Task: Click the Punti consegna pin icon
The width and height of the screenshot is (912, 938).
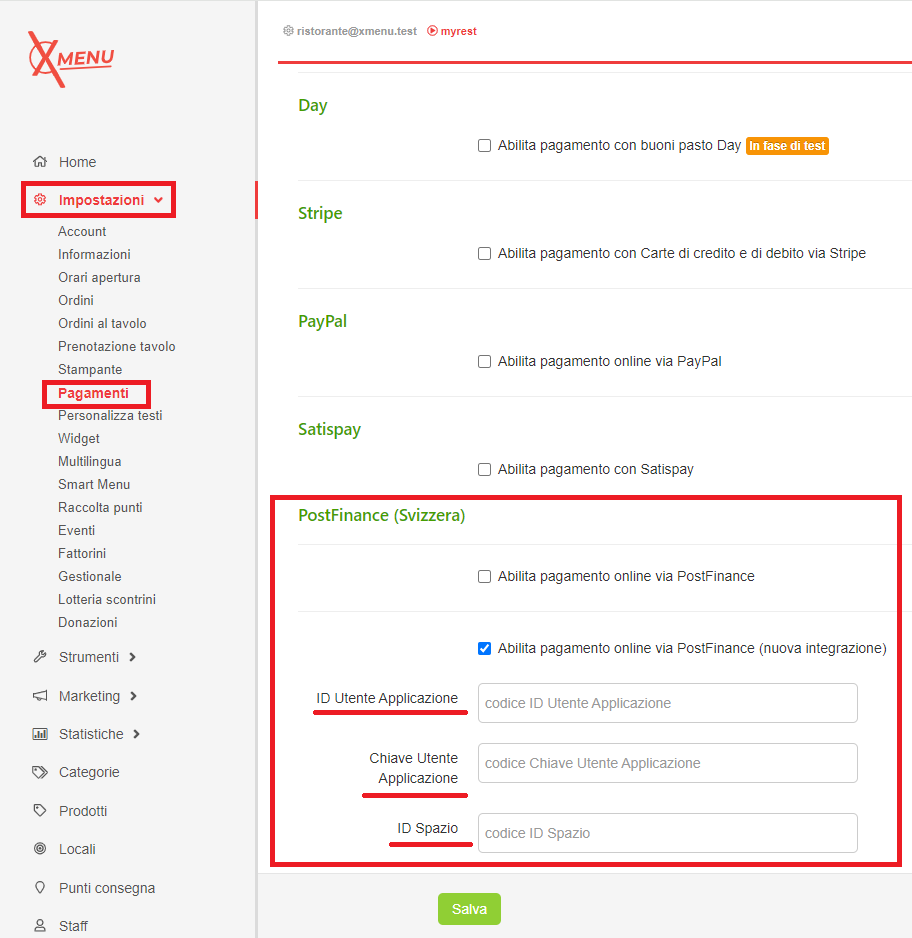Action: point(40,888)
